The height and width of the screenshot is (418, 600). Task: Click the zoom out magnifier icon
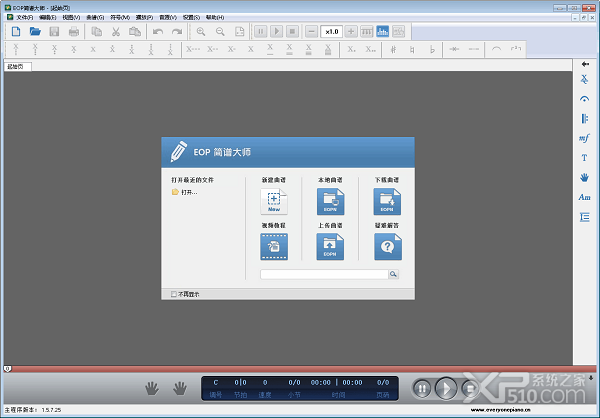[x=220, y=31]
